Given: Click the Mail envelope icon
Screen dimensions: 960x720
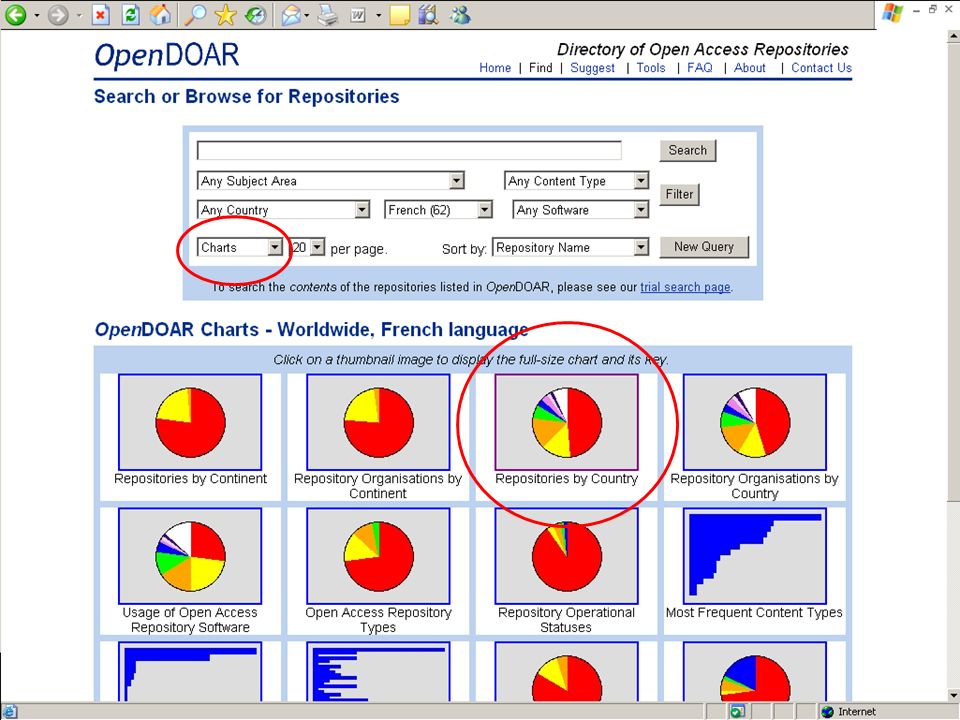Looking at the screenshot, I should coord(291,15).
